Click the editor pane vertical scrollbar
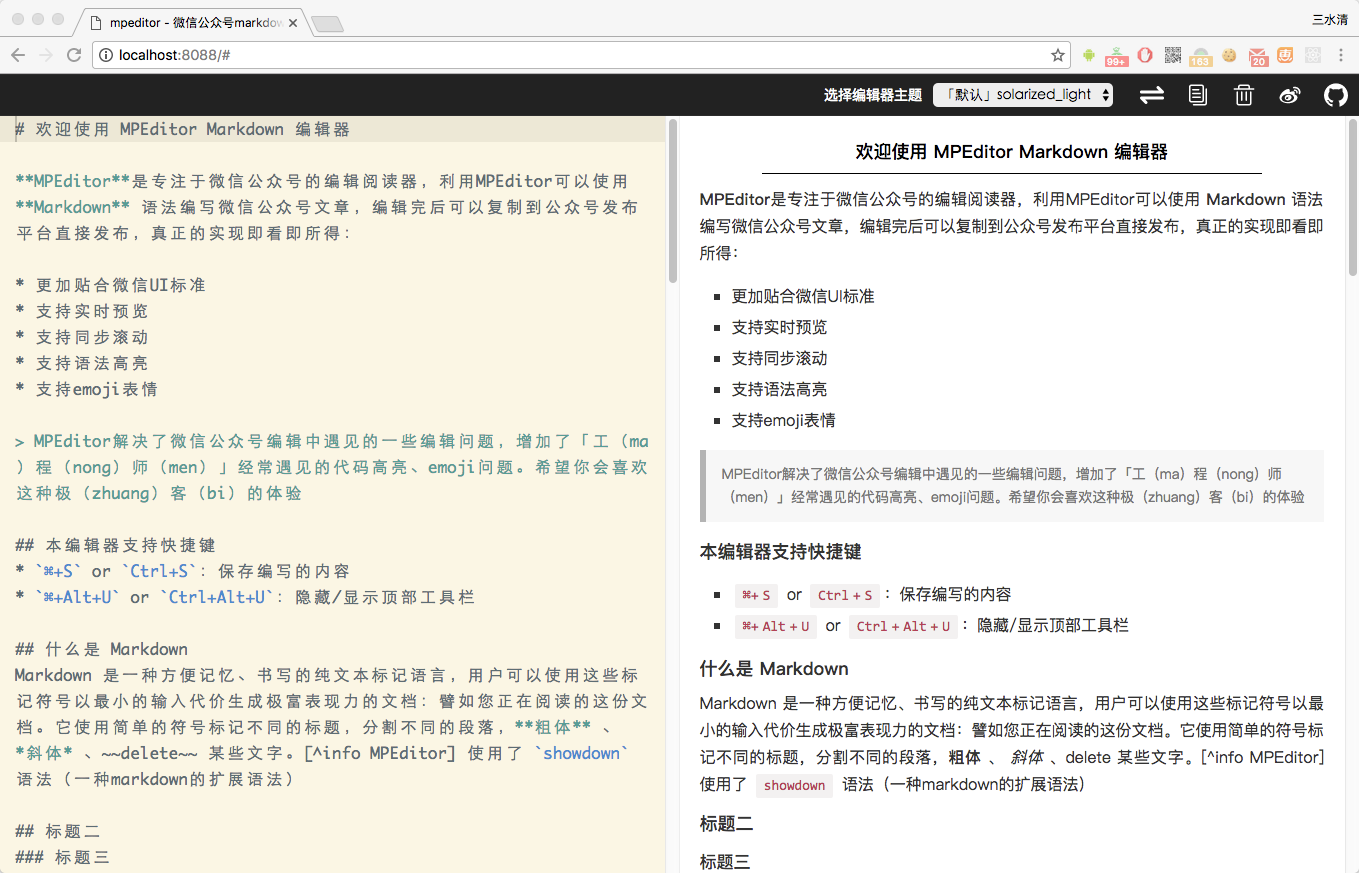The height and width of the screenshot is (873, 1359). [x=673, y=200]
